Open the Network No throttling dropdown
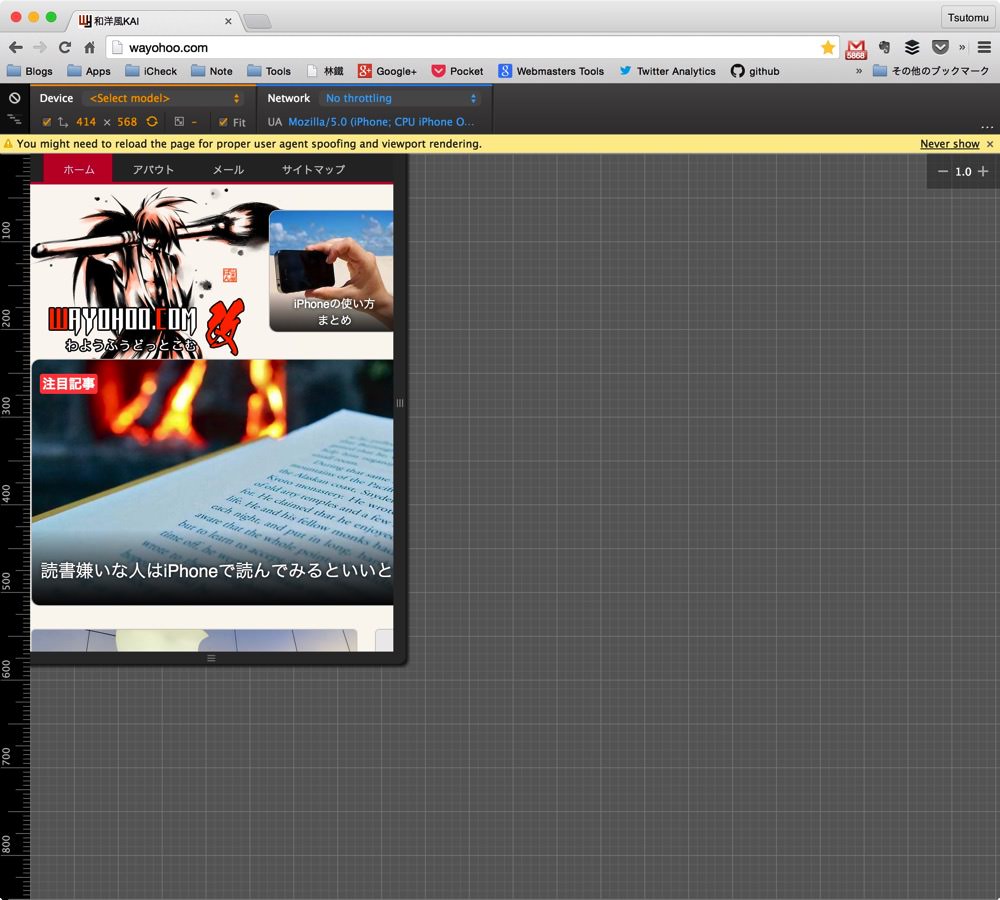 pyautogui.click(x=400, y=98)
